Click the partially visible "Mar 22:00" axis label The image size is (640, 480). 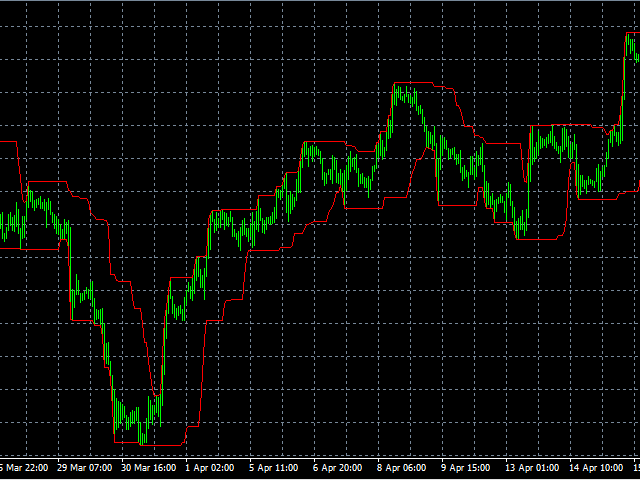point(24,467)
